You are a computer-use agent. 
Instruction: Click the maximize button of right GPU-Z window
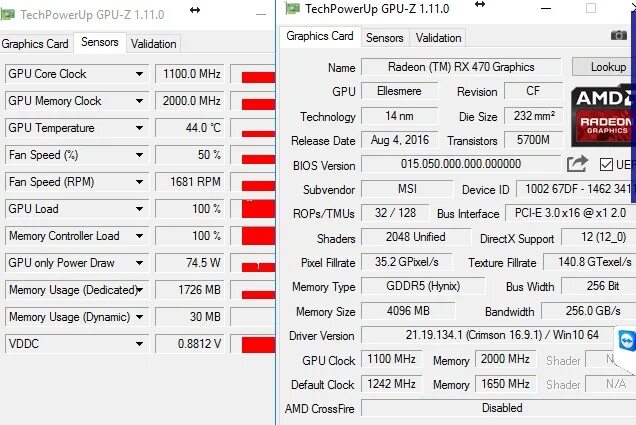(x=591, y=8)
